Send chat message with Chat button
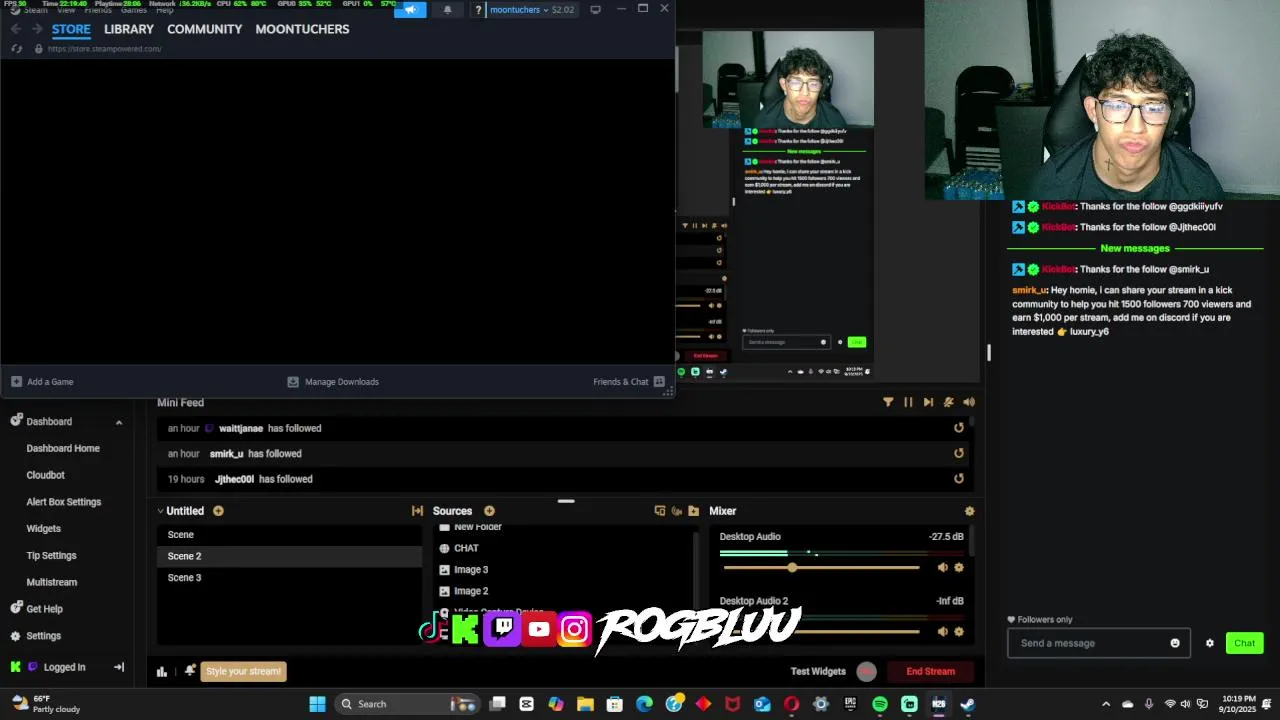The width and height of the screenshot is (1280, 720). pyautogui.click(x=1244, y=643)
